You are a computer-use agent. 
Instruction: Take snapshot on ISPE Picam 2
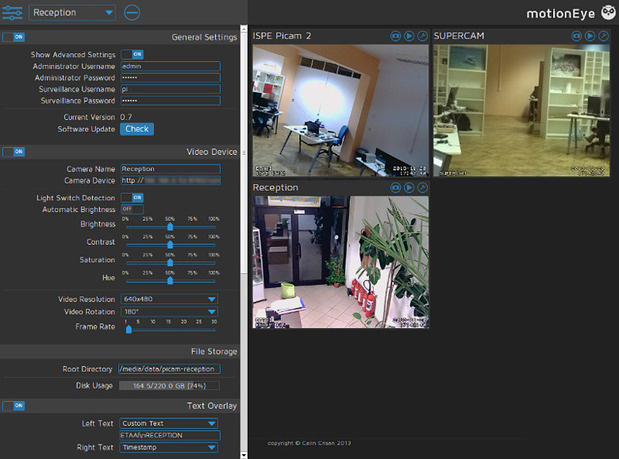click(x=396, y=36)
